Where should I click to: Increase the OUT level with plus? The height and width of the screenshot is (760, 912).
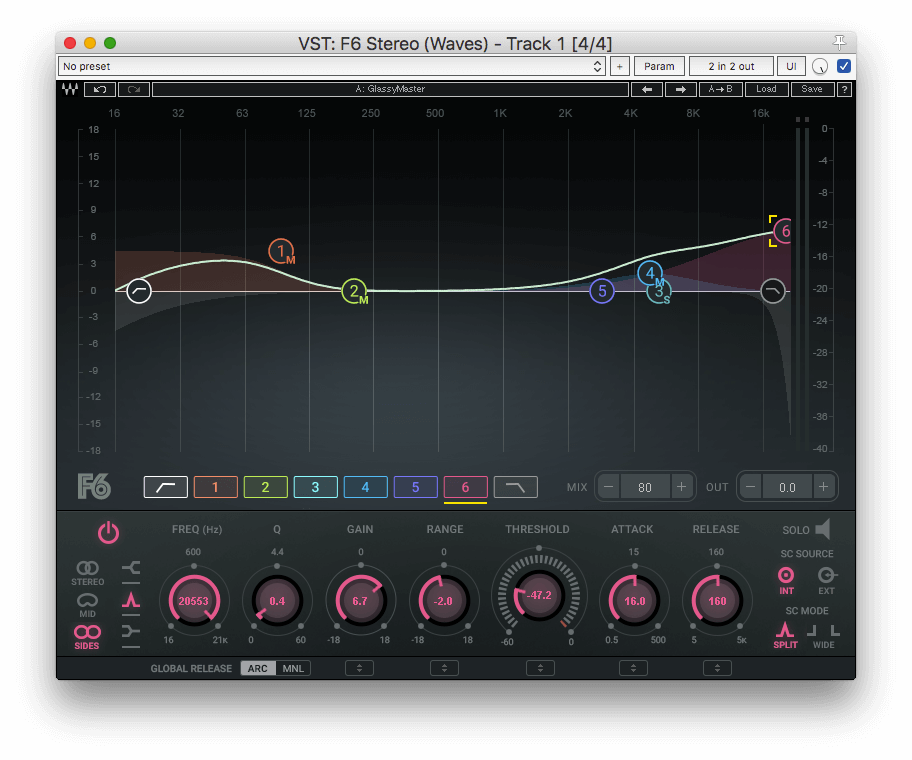click(x=824, y=487)
